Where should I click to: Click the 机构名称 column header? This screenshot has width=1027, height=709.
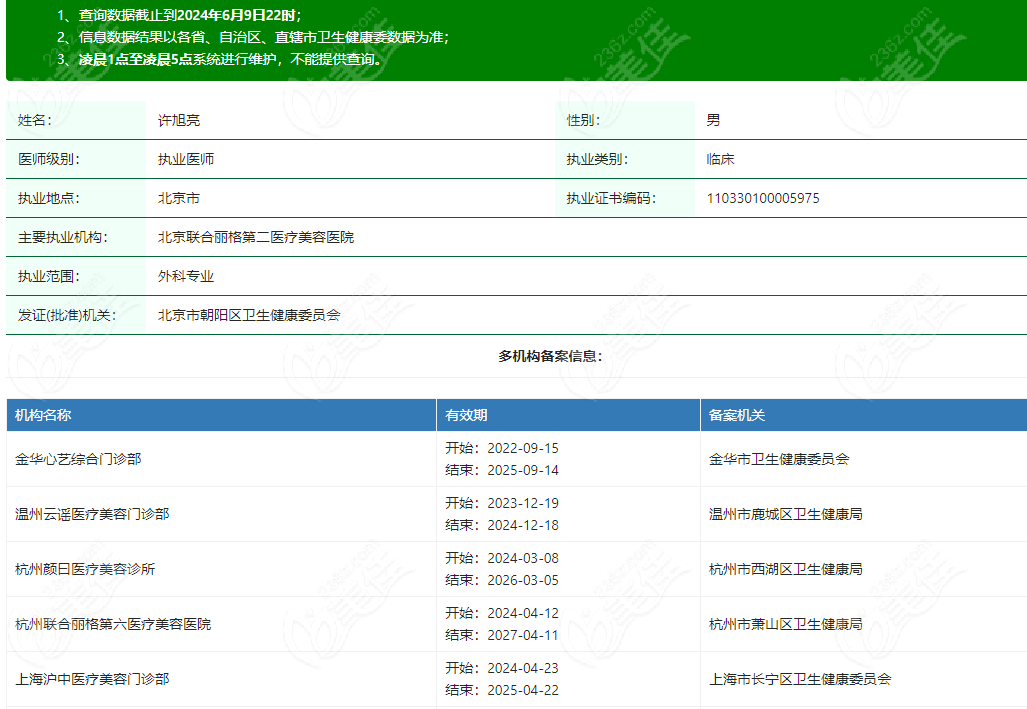[43, 415]
